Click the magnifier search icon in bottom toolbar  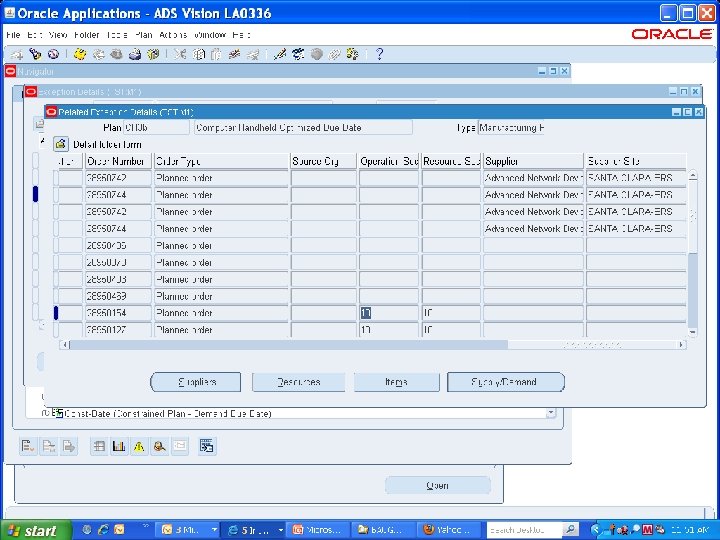point(159,446)
